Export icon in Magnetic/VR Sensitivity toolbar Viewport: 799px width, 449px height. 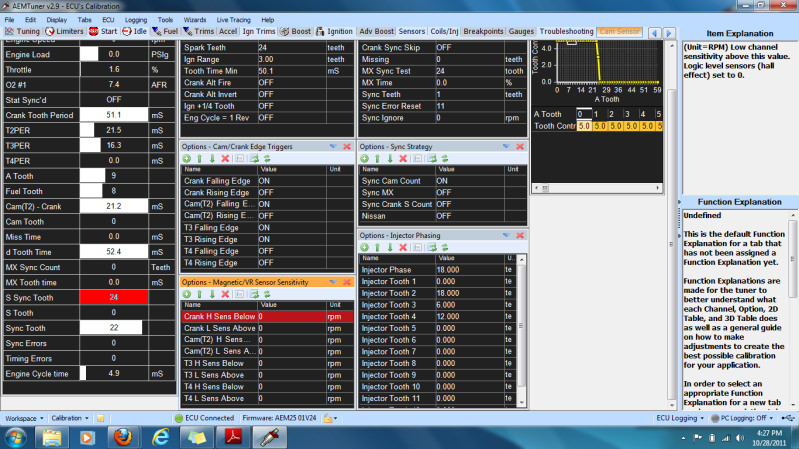[x=254, y=294]
